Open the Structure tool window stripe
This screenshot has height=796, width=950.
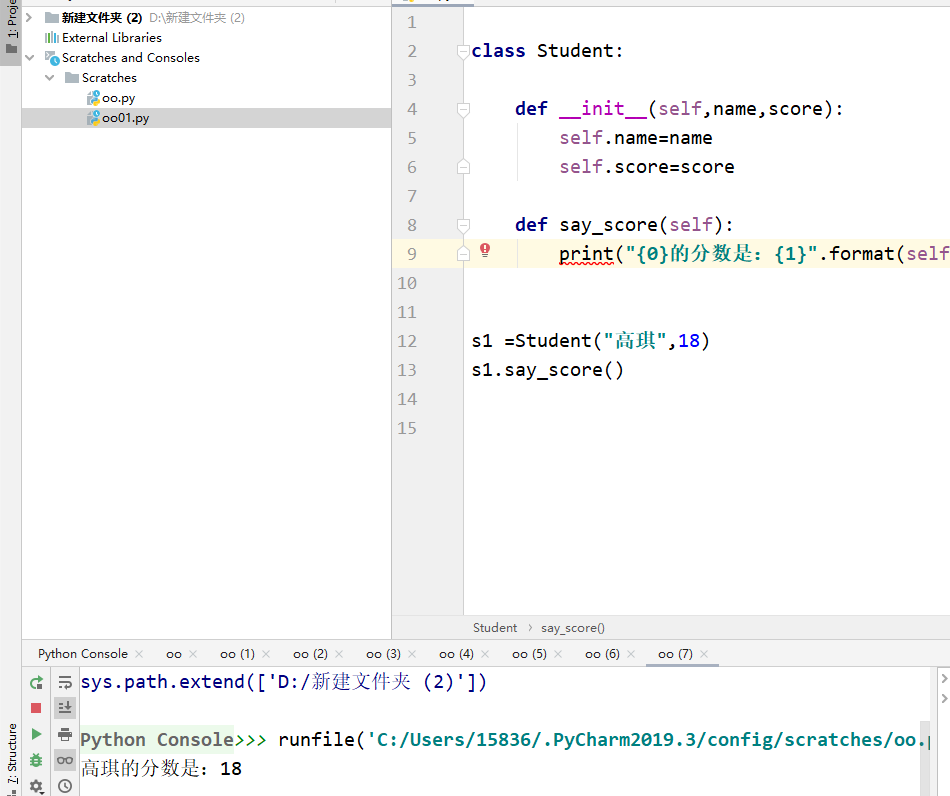[11, 760]
